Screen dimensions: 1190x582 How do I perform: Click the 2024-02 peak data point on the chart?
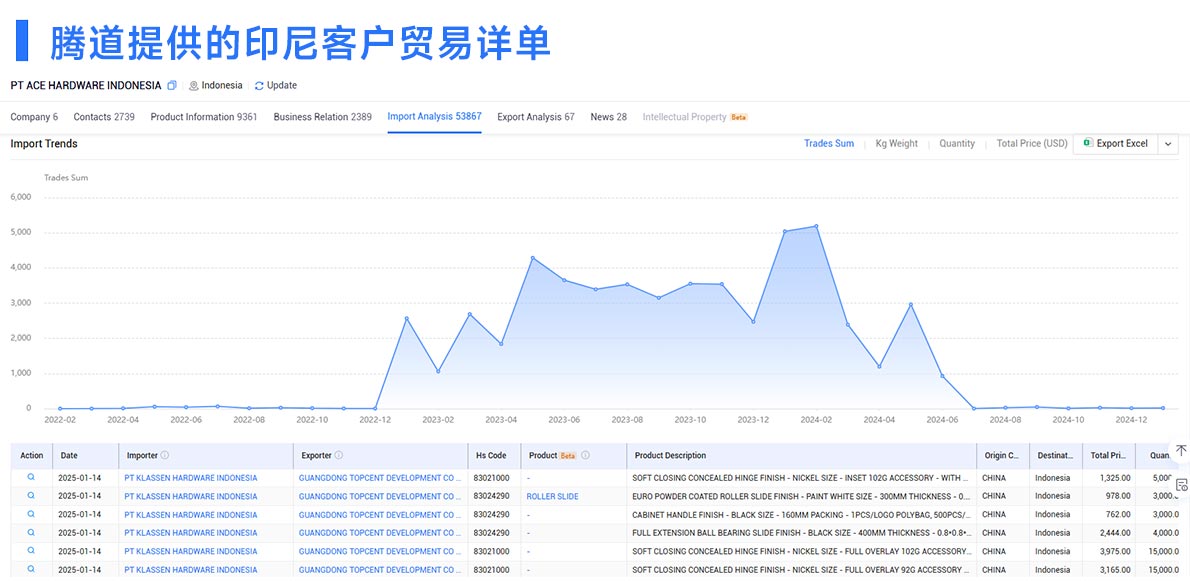click(x=816, y=226)
